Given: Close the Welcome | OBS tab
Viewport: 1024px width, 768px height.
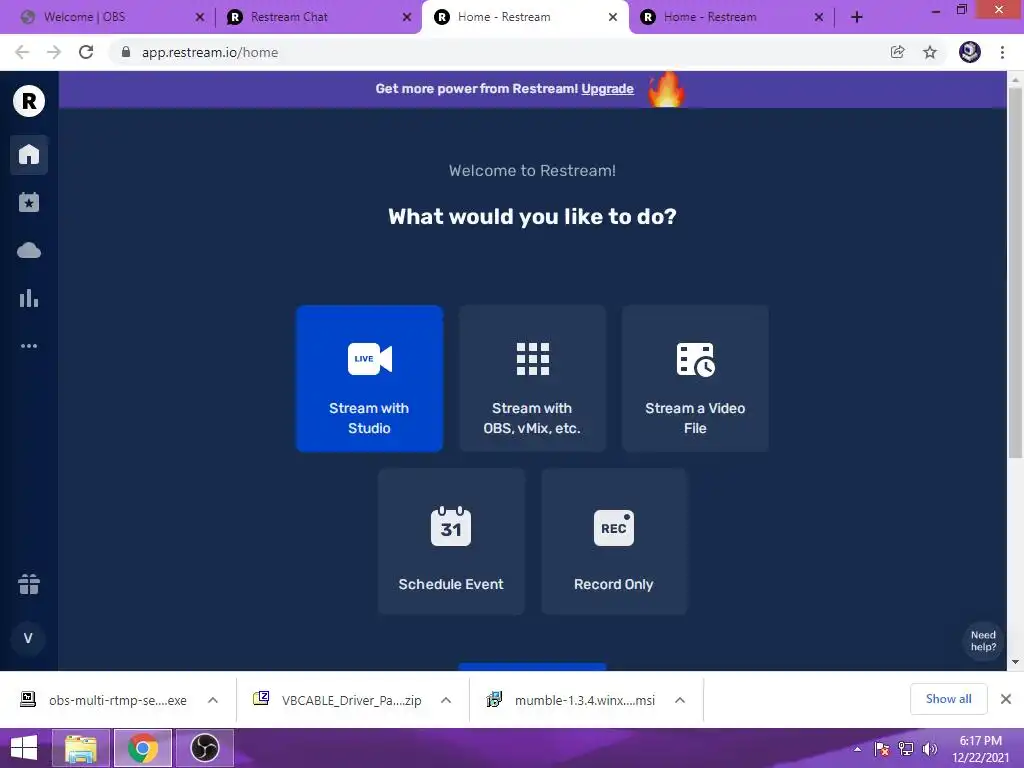Looking at the screenshot, I should tap(200, 18).
